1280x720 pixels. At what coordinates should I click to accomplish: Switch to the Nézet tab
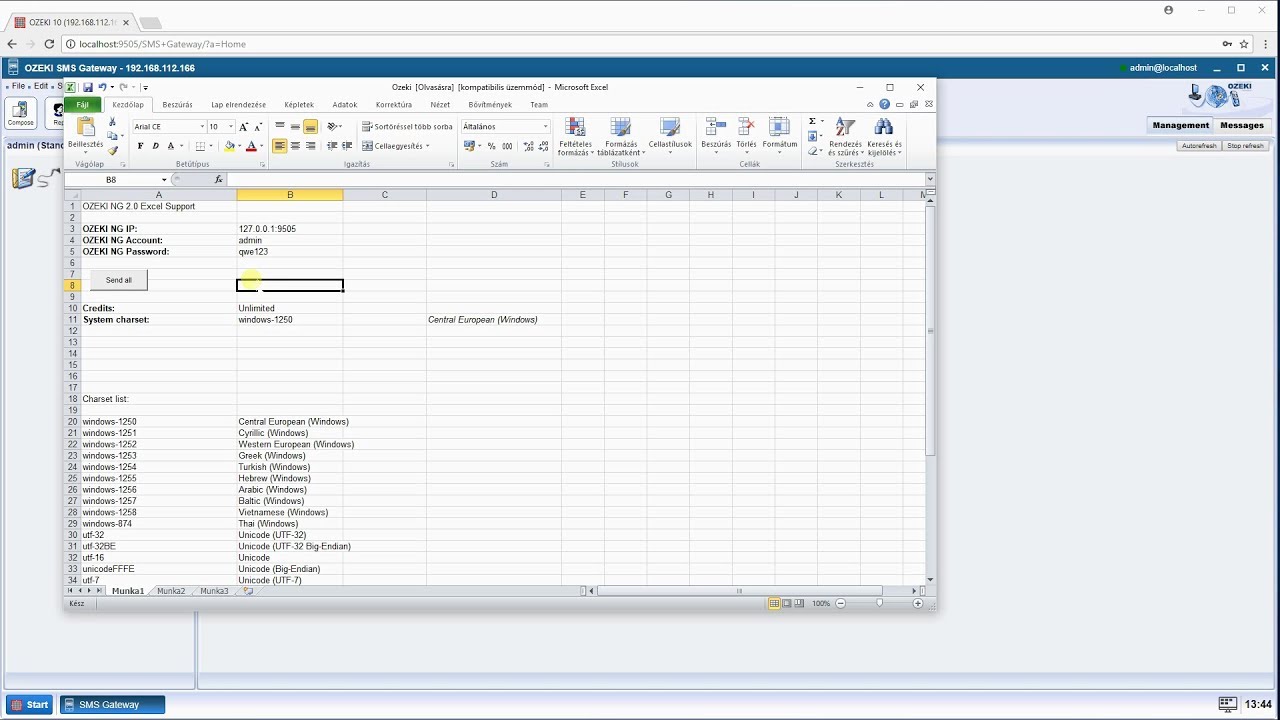(x=440, y=105)
